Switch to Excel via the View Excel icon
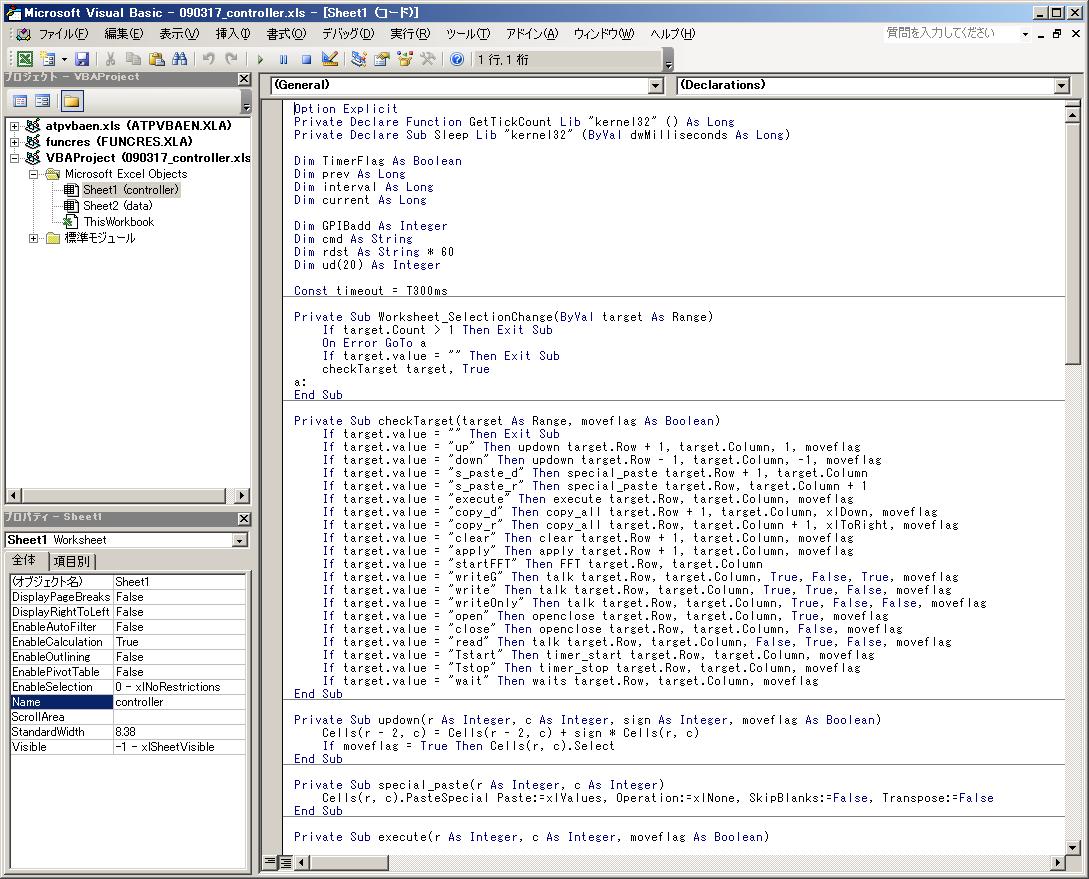 pos(25,60)
